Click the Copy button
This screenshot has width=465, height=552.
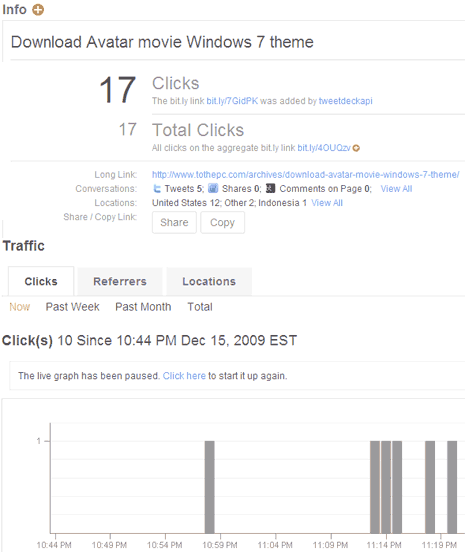[222, 222]
